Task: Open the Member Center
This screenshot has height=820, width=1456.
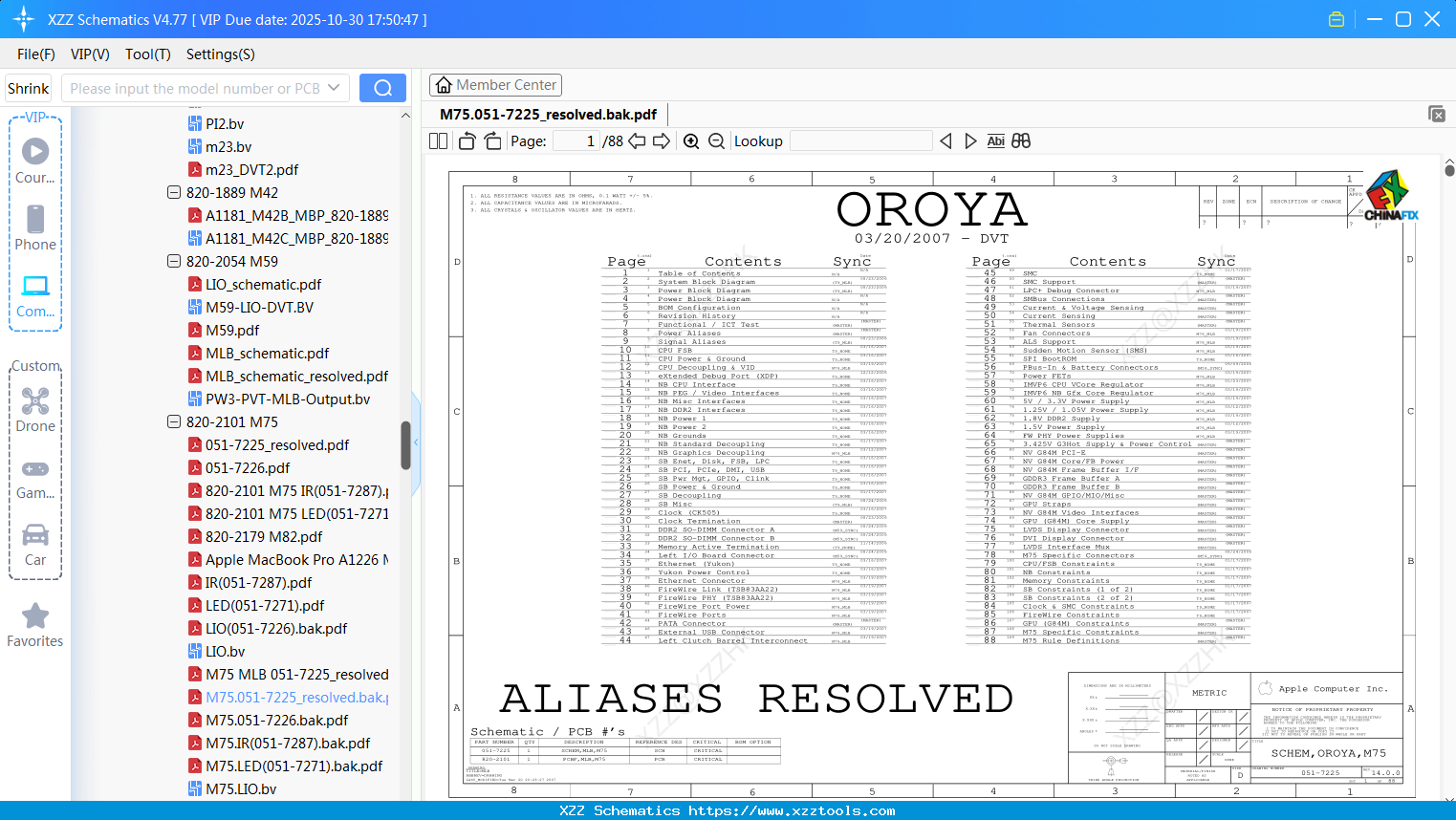Action: pos(495,85)
